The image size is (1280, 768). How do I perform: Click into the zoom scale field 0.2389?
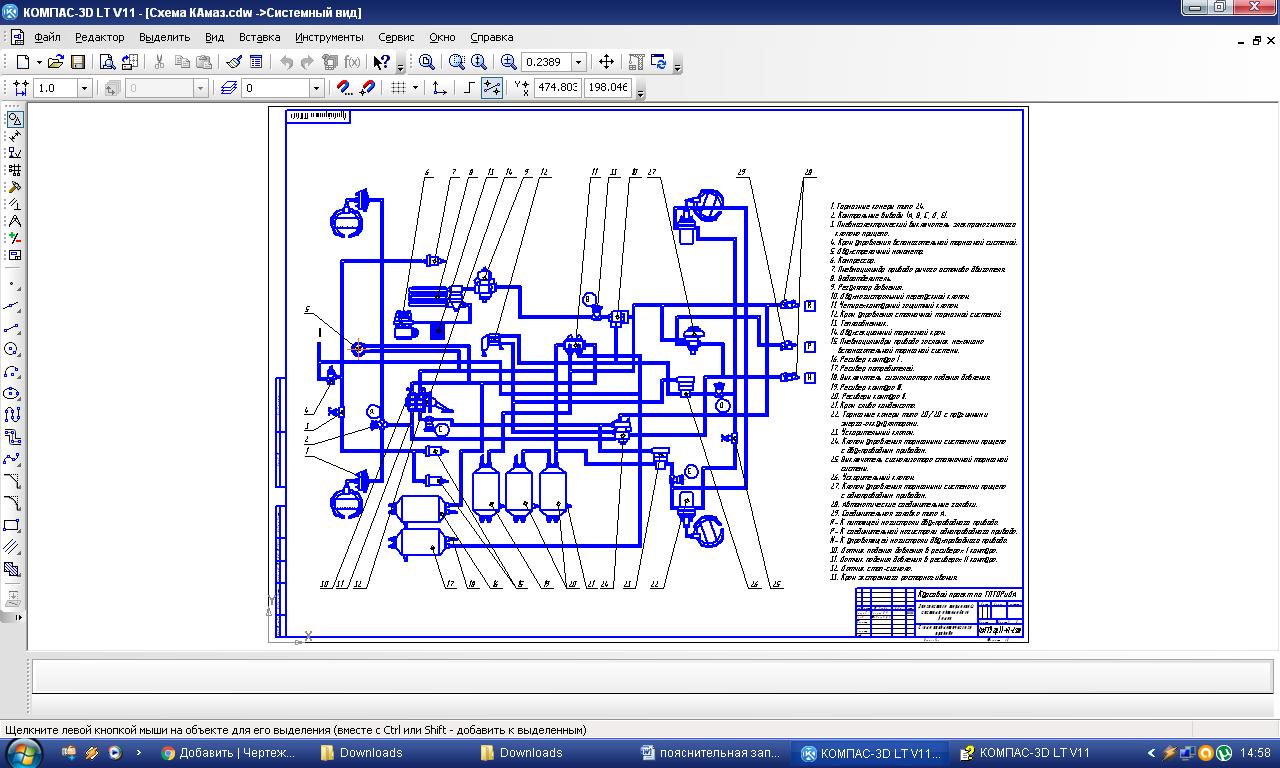tap(546, 62)
